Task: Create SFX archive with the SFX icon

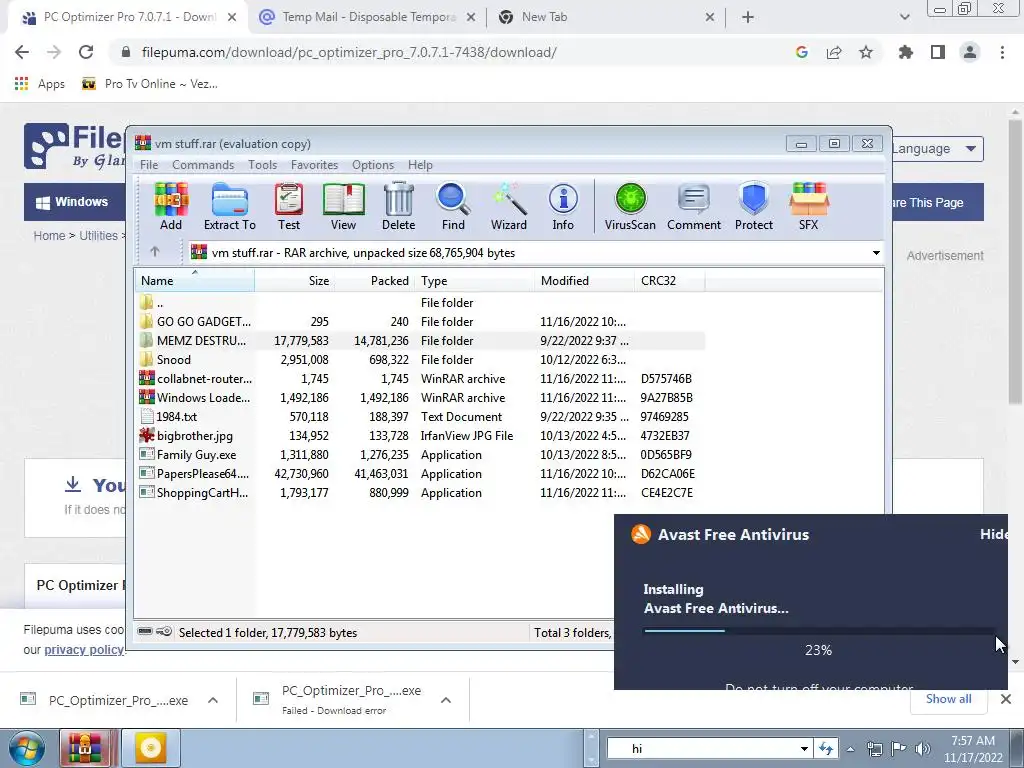Action: pos(808,206)
